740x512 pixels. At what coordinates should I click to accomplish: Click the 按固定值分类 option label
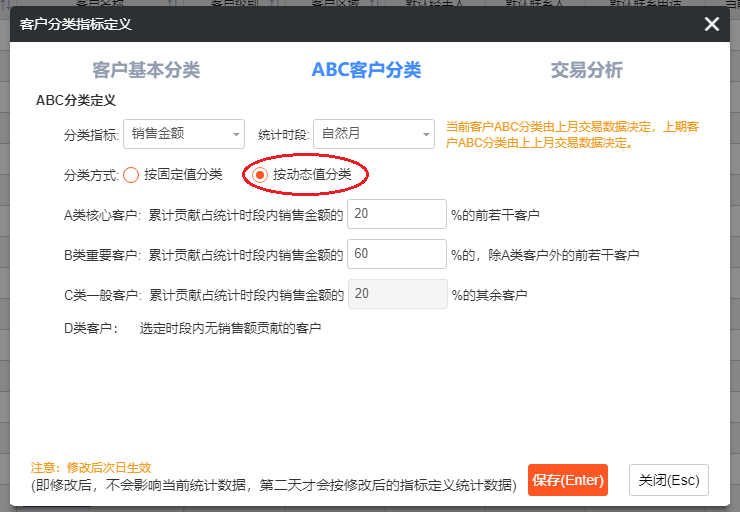[x=183, y=175]
